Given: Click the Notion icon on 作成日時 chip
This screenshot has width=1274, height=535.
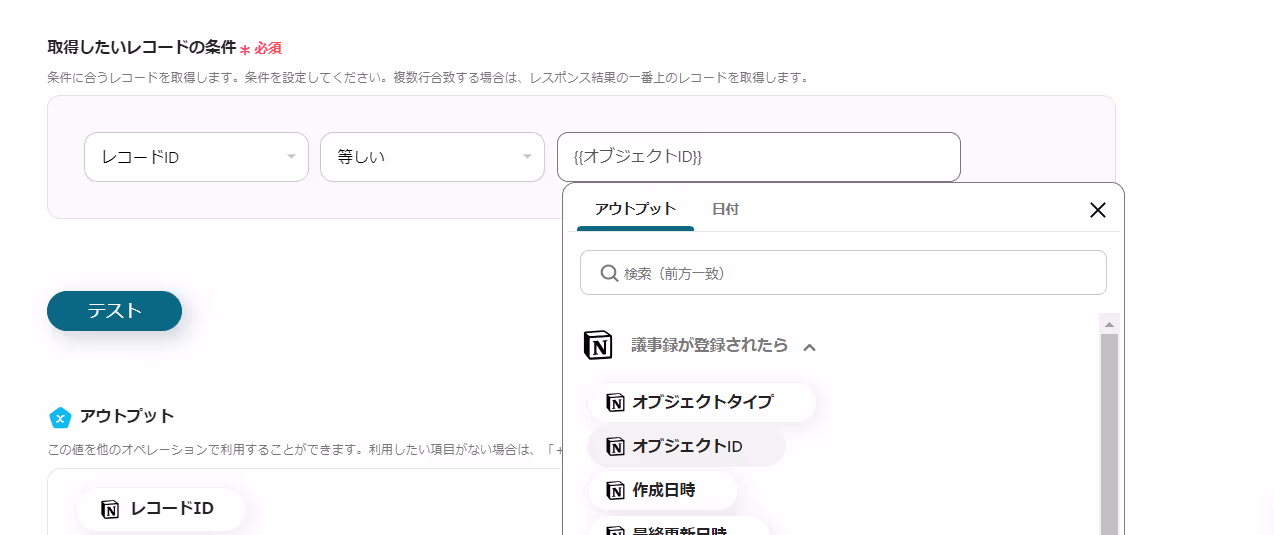Looking at the screenshot, I should [616, 490].
